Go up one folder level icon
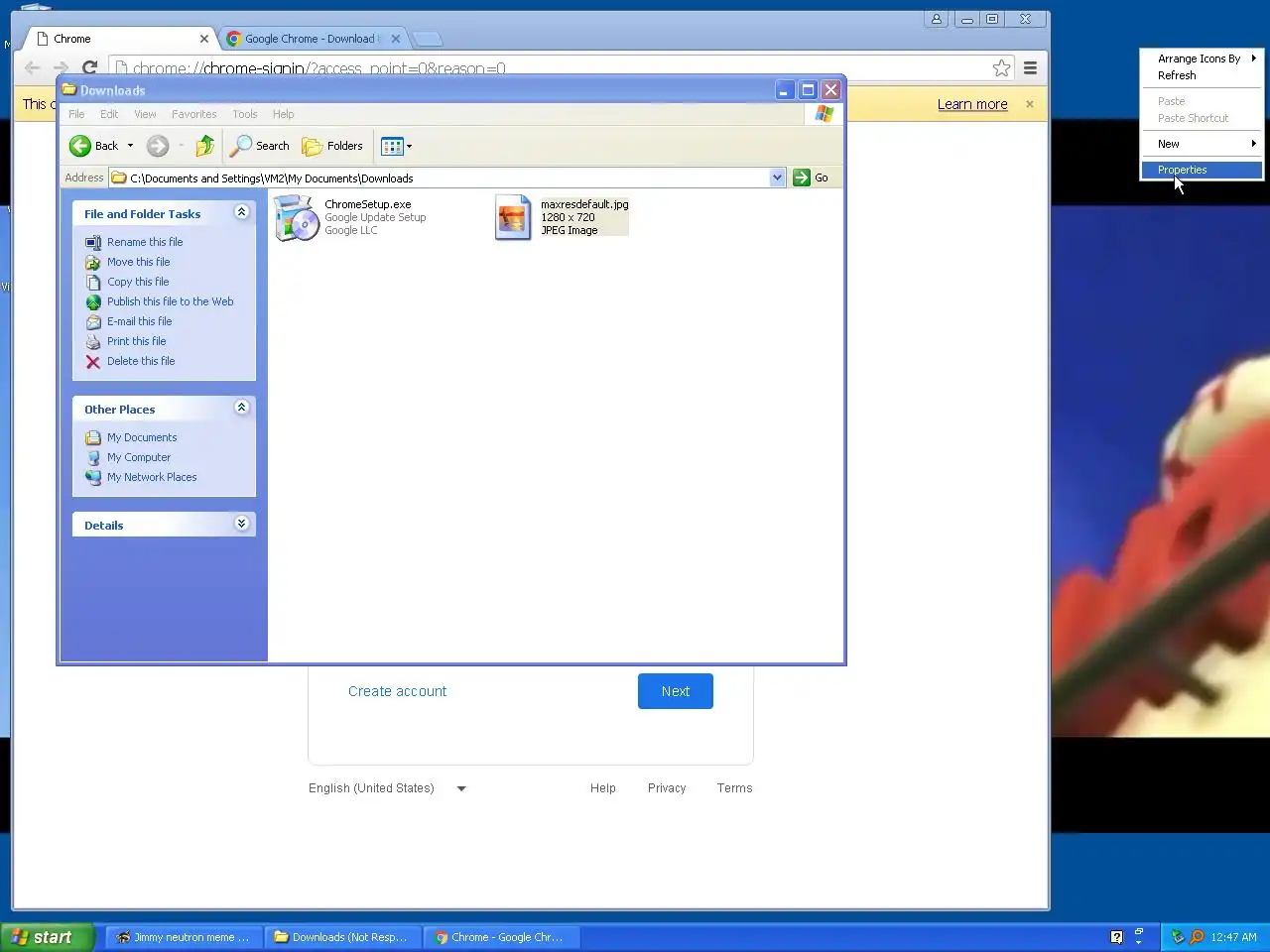 (x=205, y=147)
